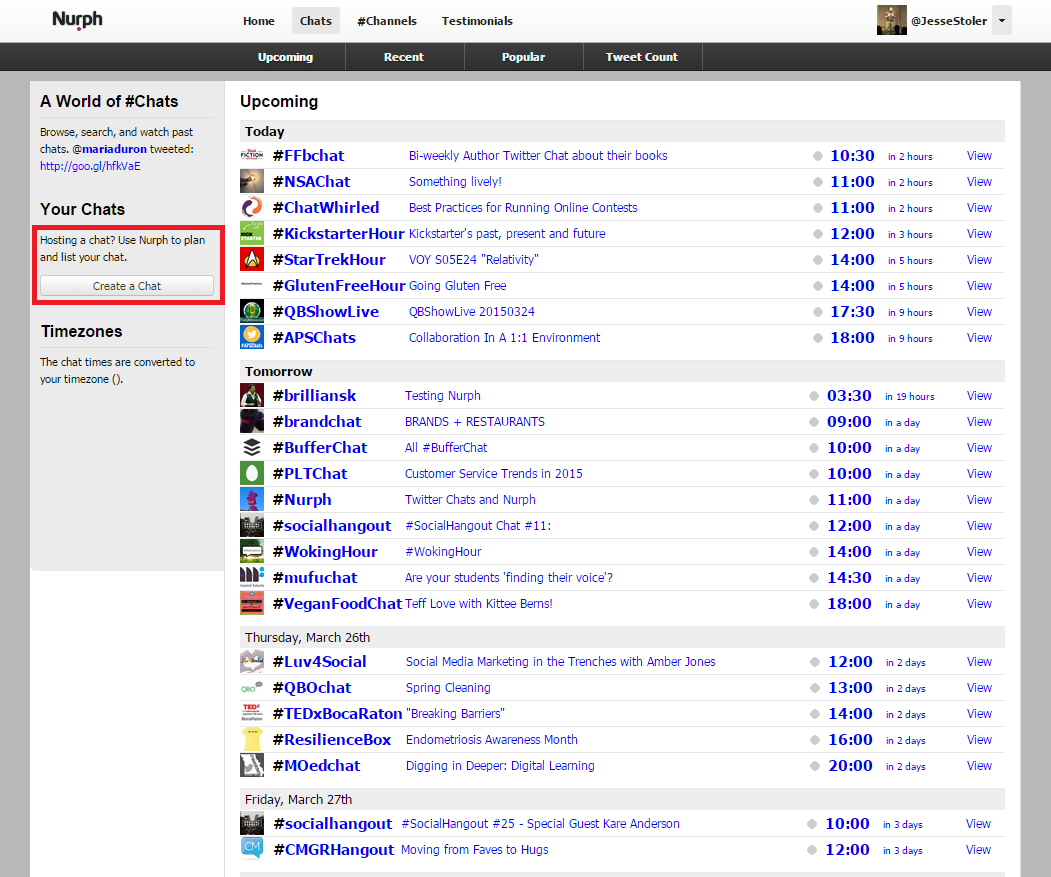Switch to the Popular tab
The width and height of the screenshot is (1051, 877).
click(523, 57)
